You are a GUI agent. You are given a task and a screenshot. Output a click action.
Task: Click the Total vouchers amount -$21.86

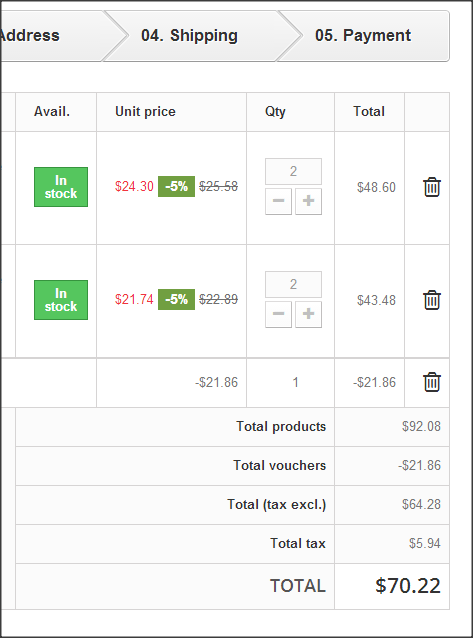pyautogui.click(x=419, y=465)
